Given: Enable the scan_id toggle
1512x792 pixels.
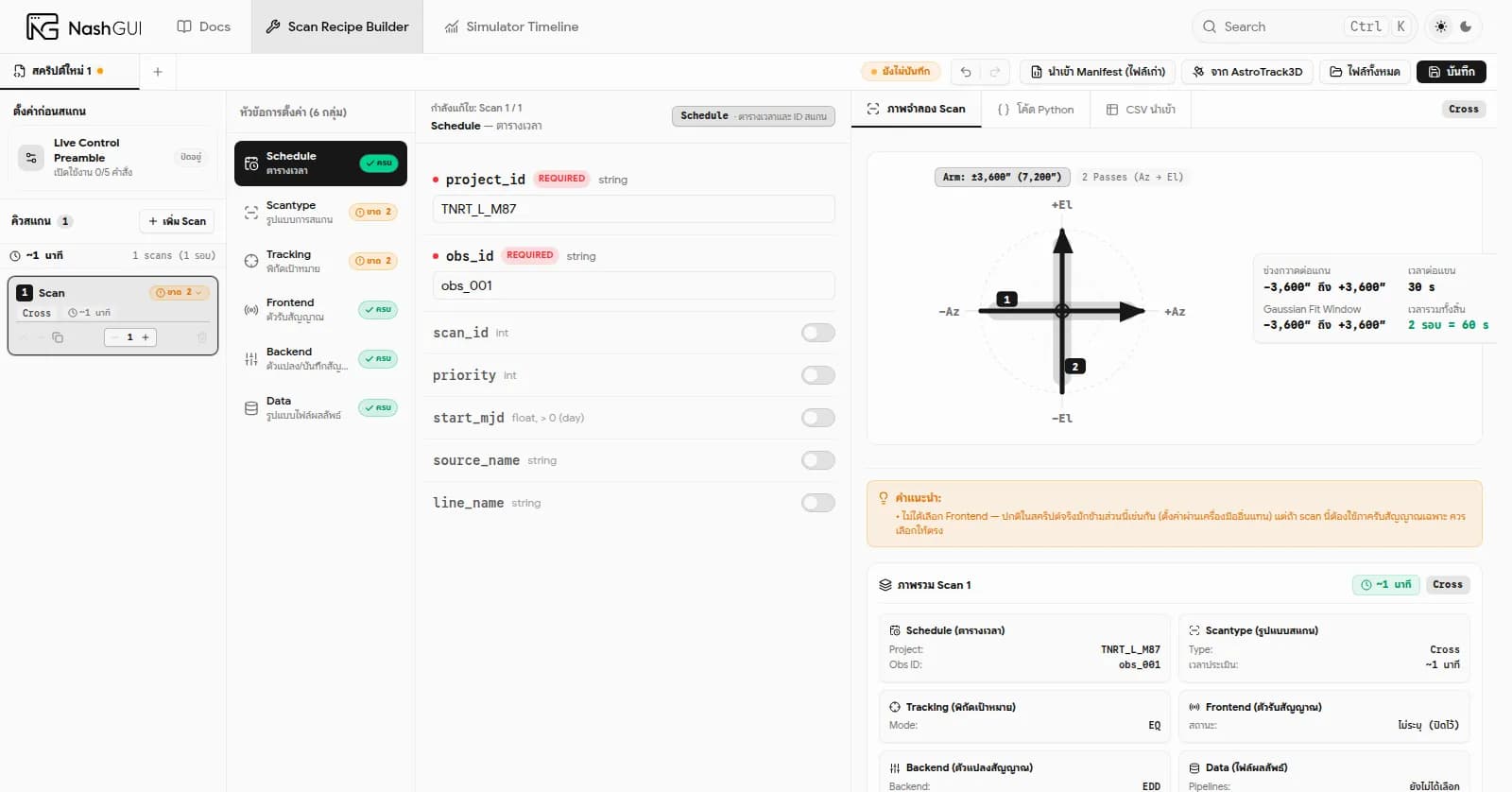Looking at the screenshot, I should pos(818,333).
